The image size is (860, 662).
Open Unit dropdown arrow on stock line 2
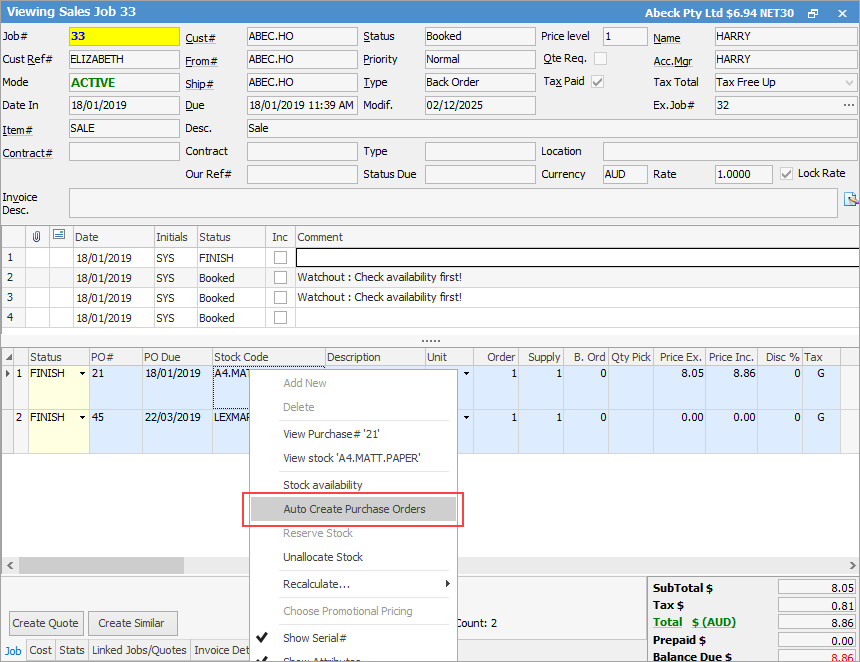click(466, 418)
